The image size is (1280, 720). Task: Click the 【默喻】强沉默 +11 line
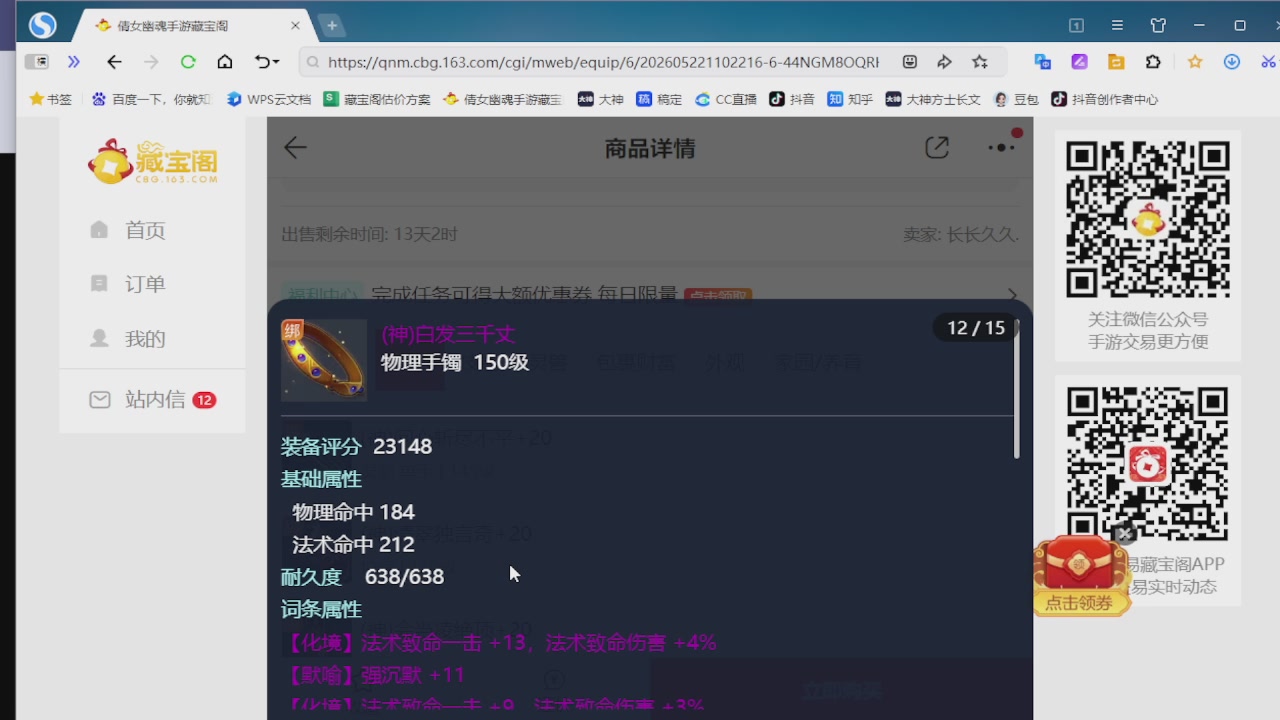[x=377, y=675]
